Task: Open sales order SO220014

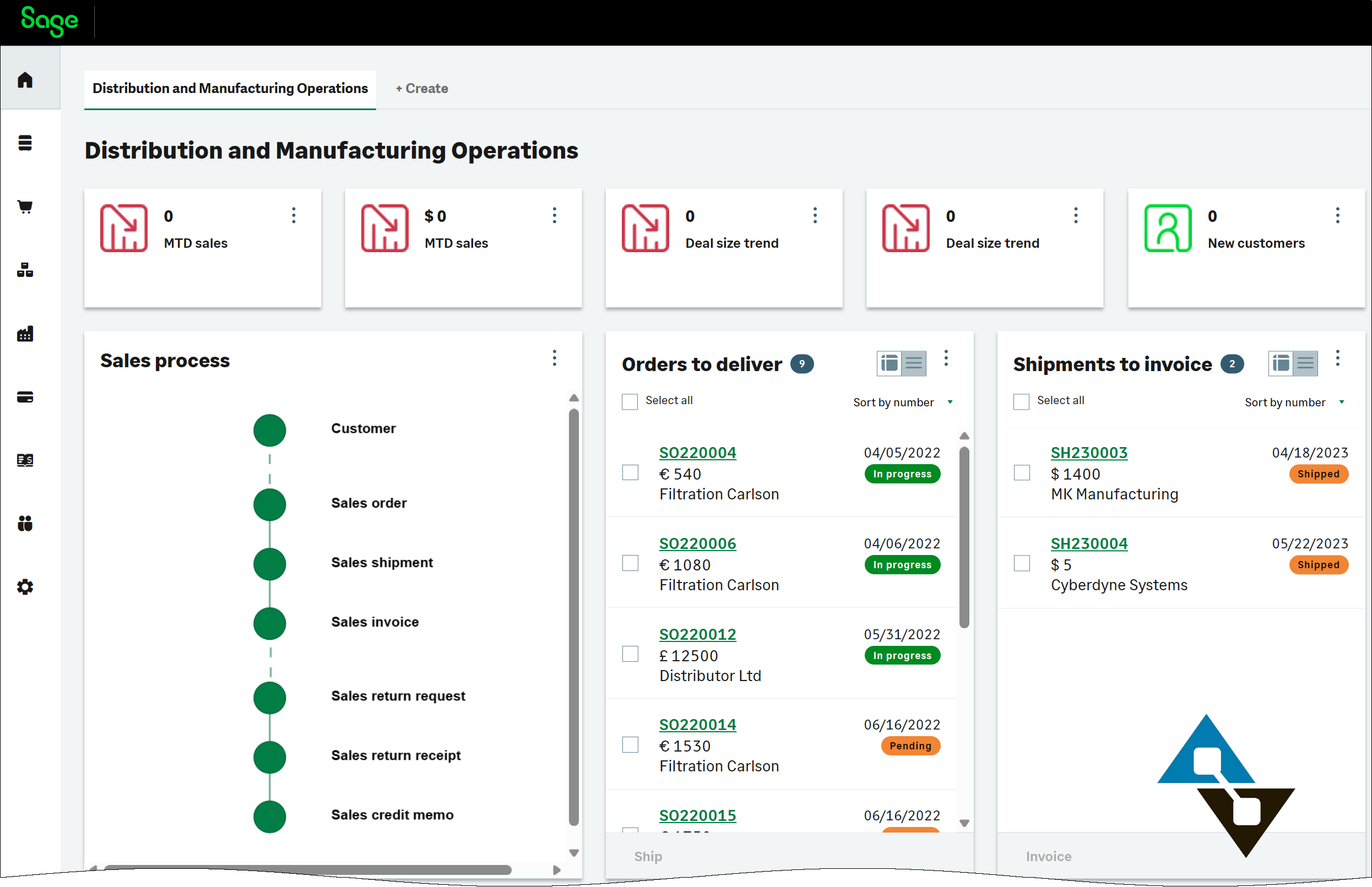Action: 697,725
